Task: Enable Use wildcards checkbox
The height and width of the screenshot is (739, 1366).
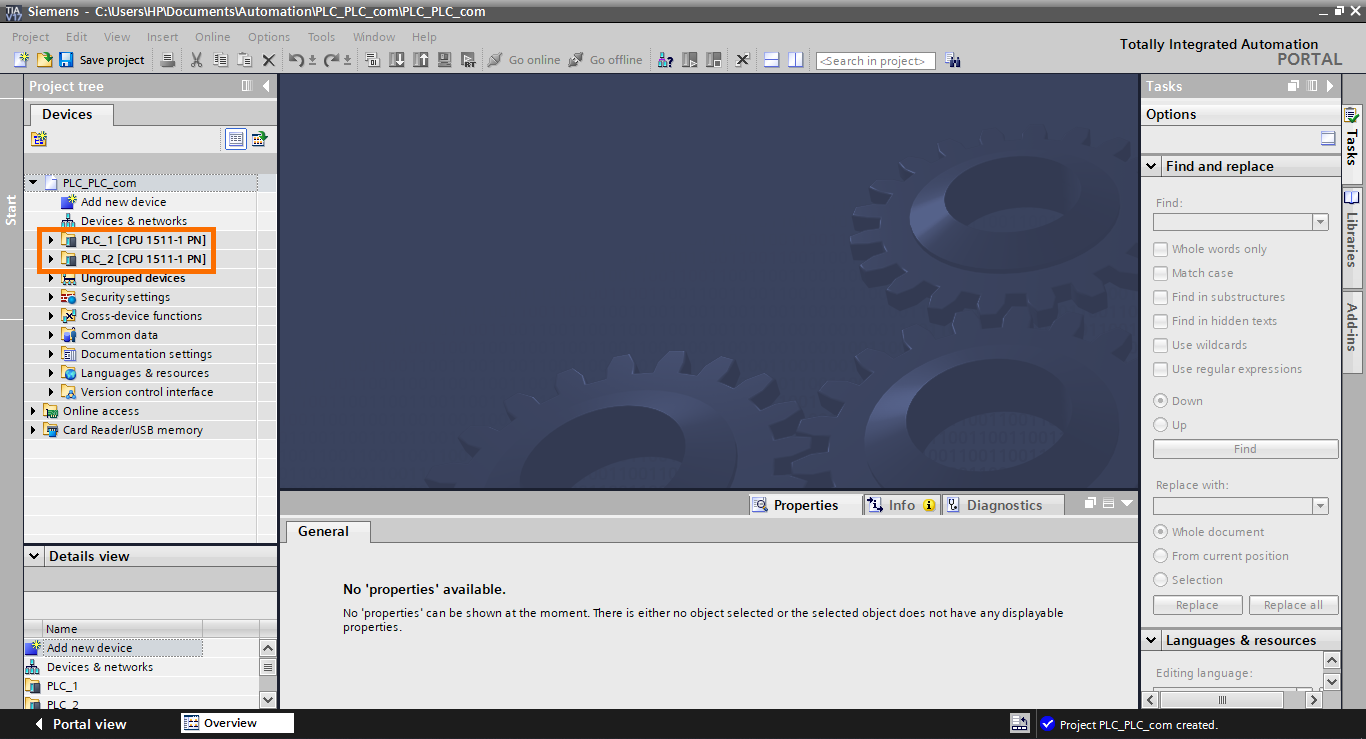Action: (x=1160, y=345)
